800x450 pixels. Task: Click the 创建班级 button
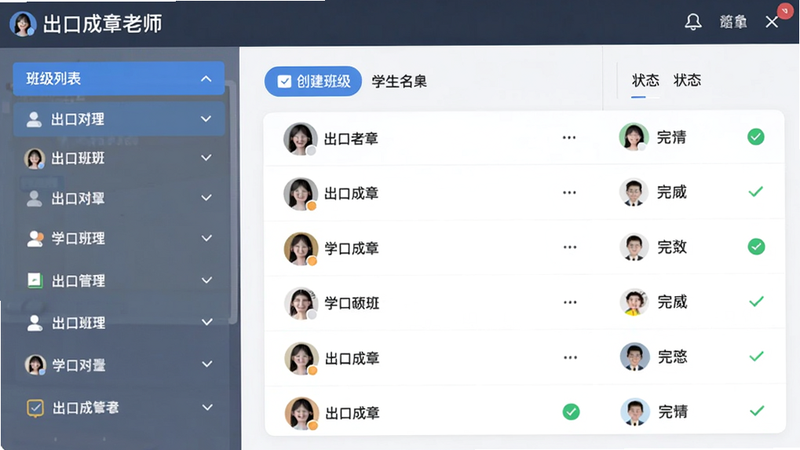313,81
